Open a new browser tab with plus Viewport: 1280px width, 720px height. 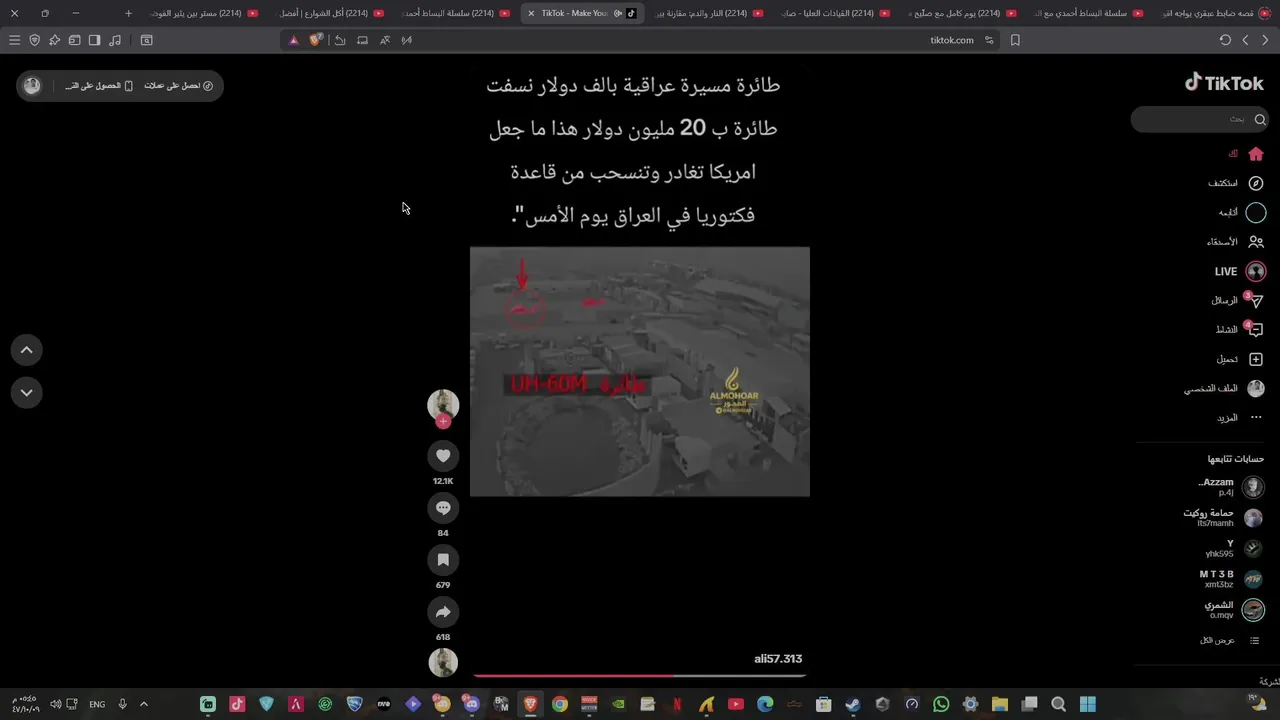[x=128, y=13]
